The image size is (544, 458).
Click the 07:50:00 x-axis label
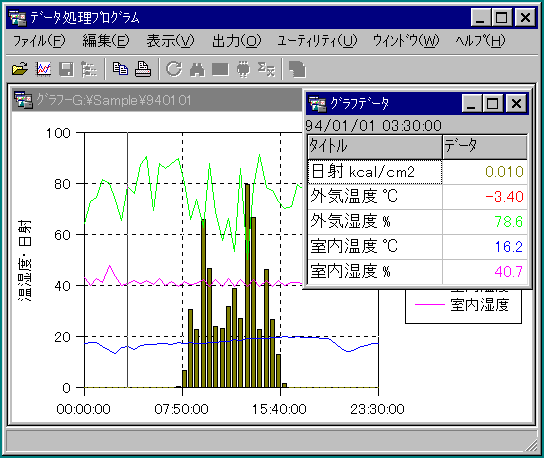click(x=181, y=409)
